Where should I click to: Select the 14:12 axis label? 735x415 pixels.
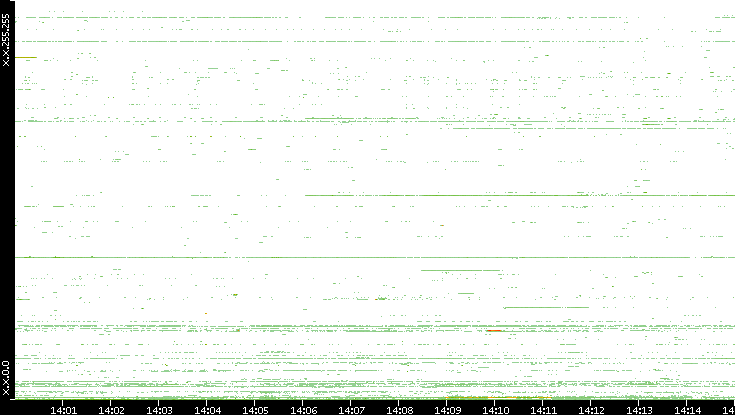tap(592, 410)
